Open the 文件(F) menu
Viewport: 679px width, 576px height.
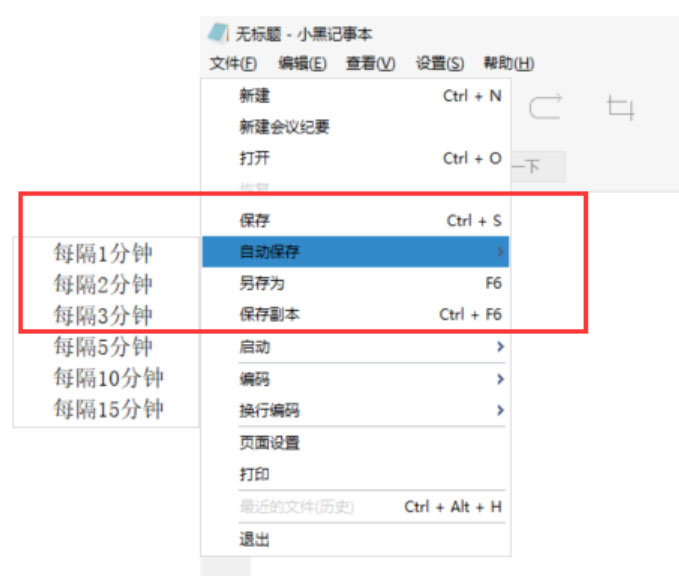[x=233, y=64]
